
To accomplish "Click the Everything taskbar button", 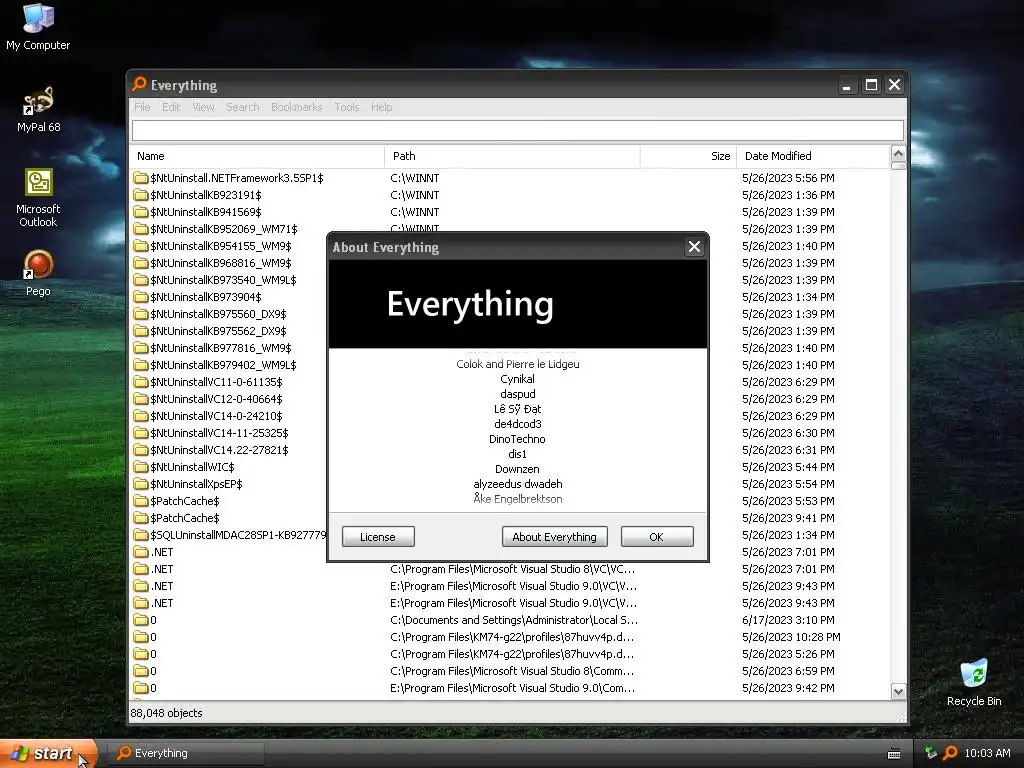I will point(186,753).
